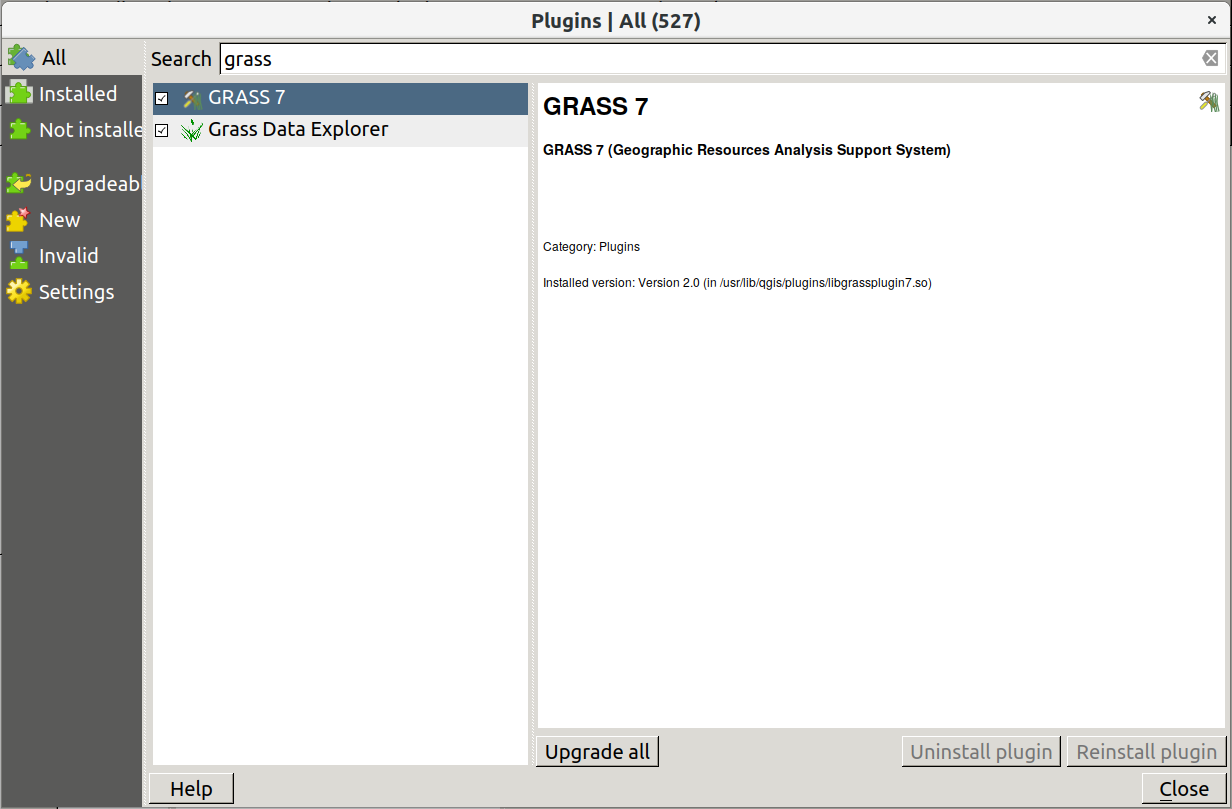Click the GRASS 7 heading in details
The width and height of the screenshot is (1232, 809).
pos(596,106)
